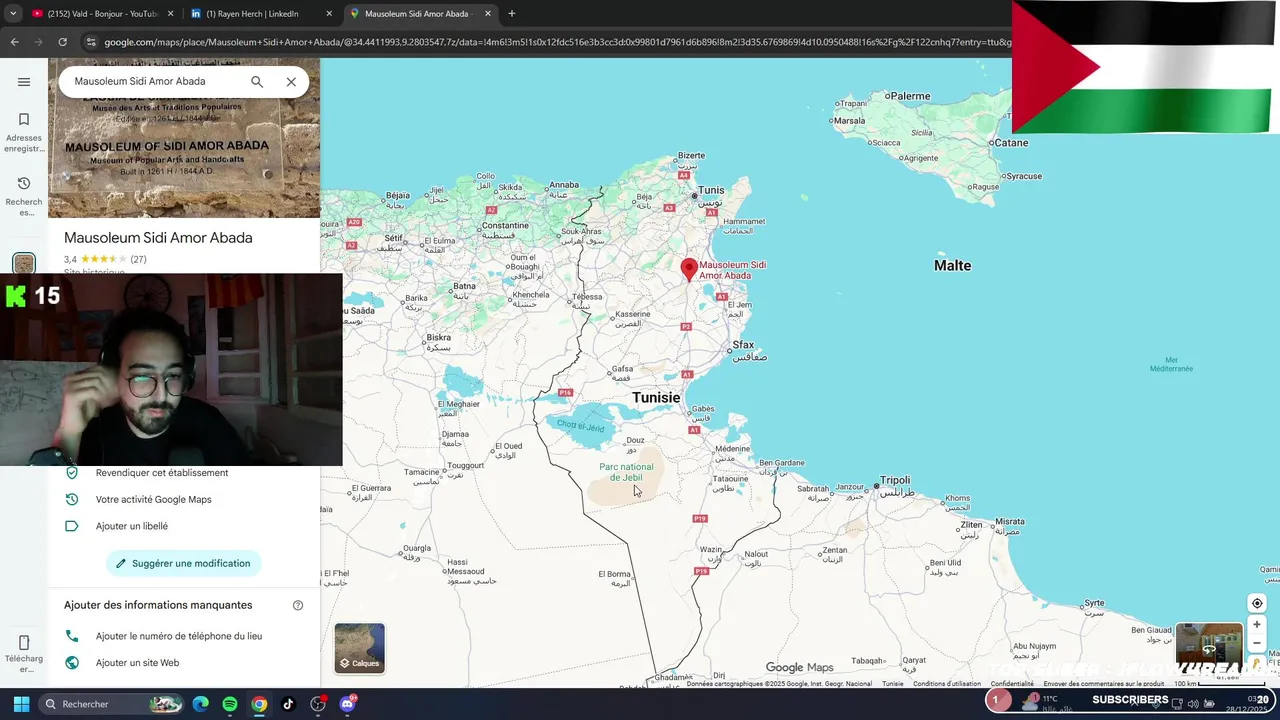
Task: Open OBS Studio from taskbar
Action: (318, 704)
